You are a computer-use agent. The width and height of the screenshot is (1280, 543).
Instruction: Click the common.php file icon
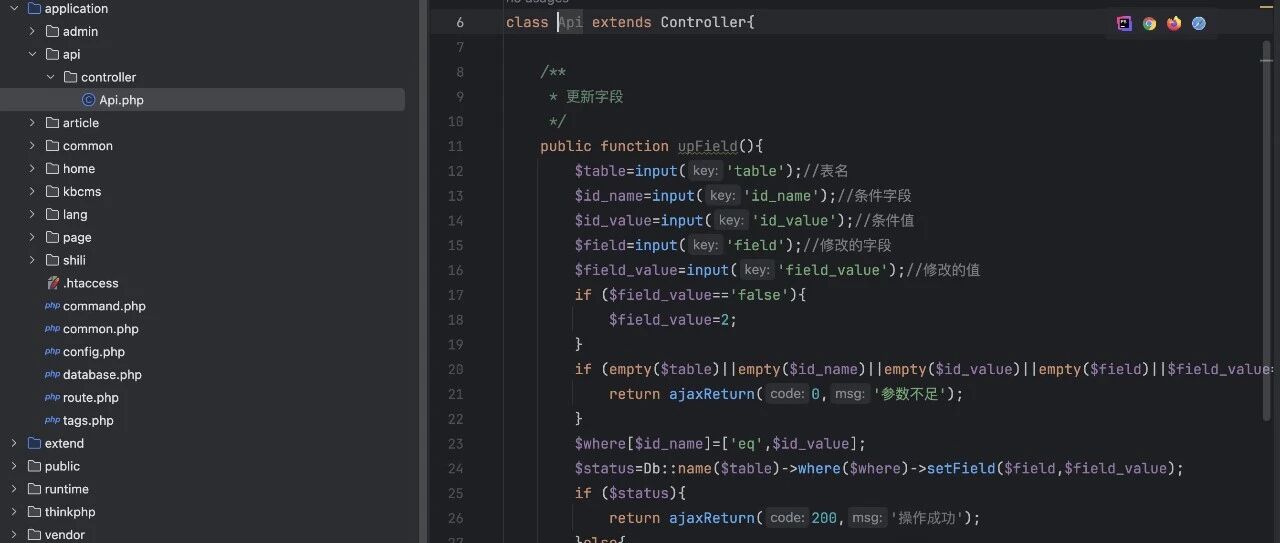pos(53,329)
